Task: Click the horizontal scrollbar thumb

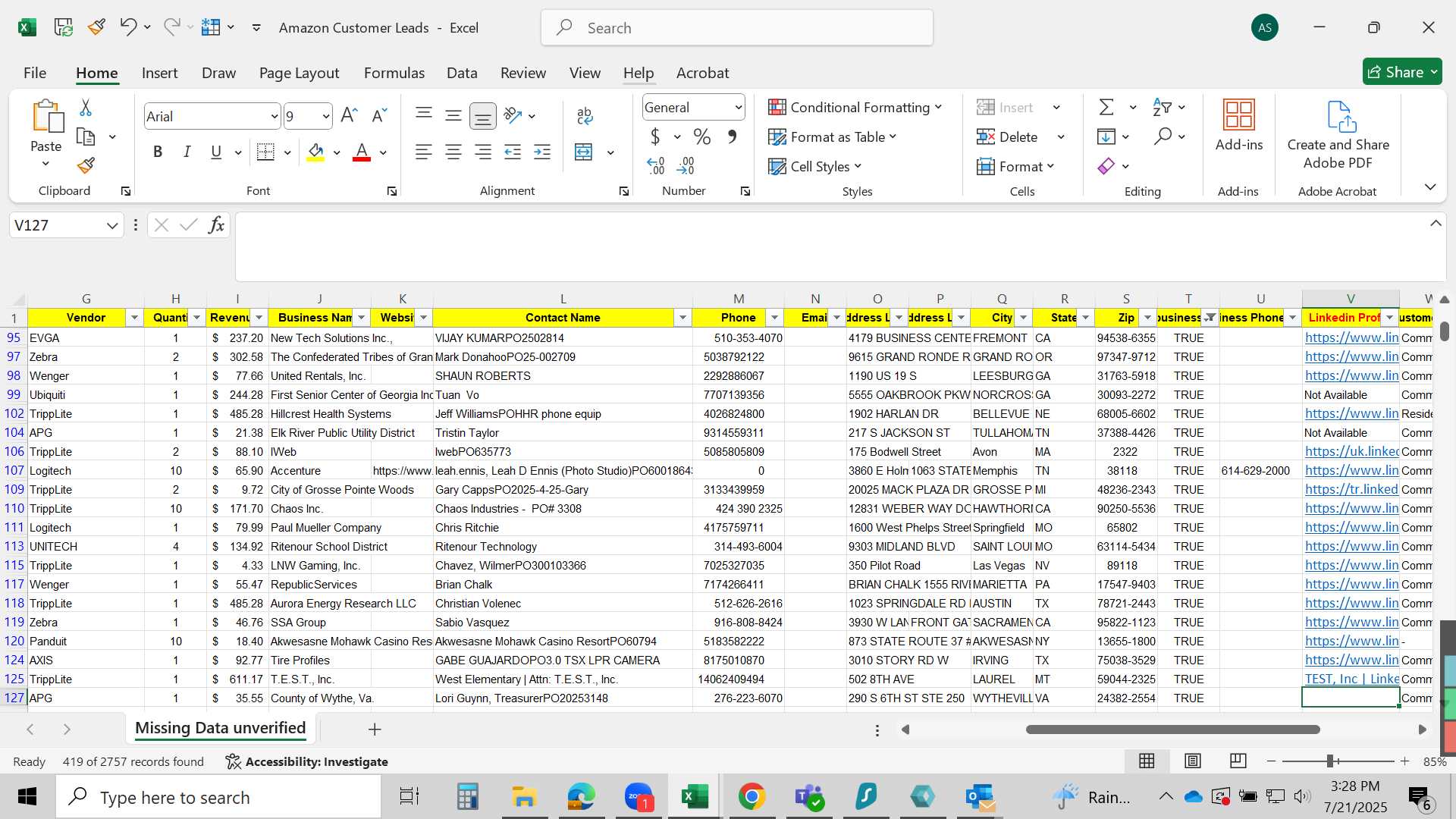Action: (1172, 730)
